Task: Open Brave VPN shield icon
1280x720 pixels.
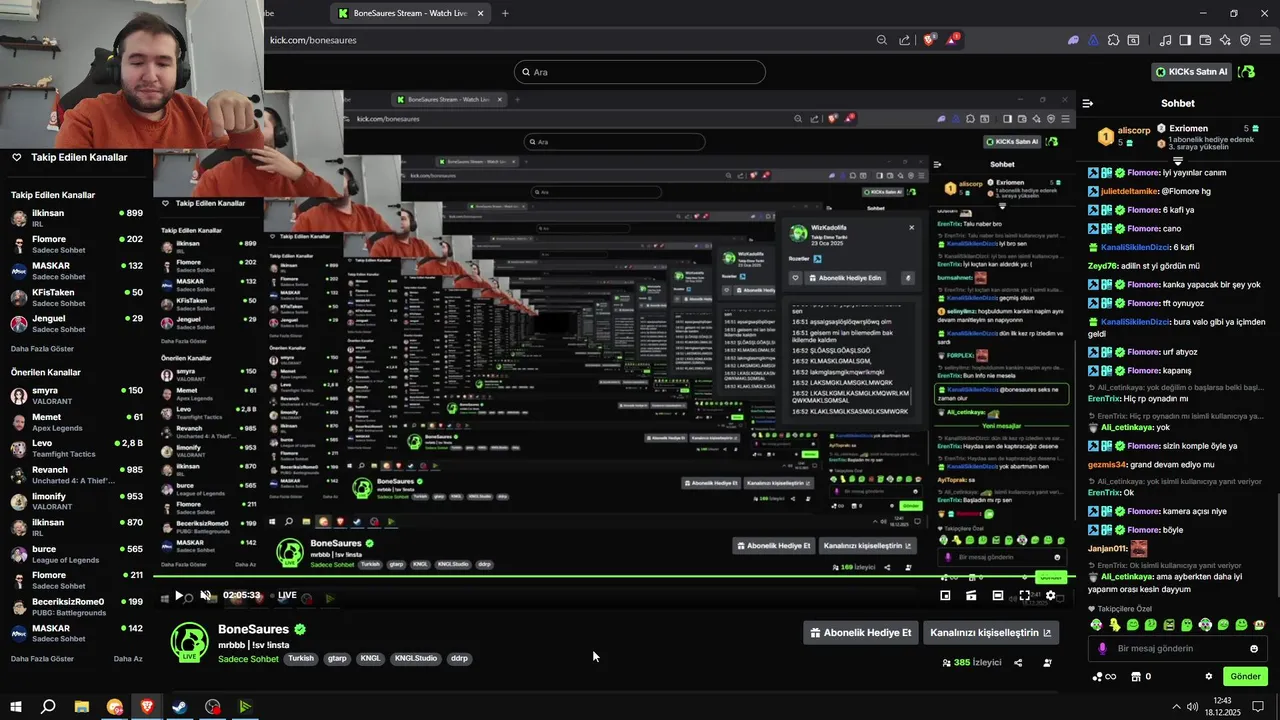Action: tap(1245, 40)
